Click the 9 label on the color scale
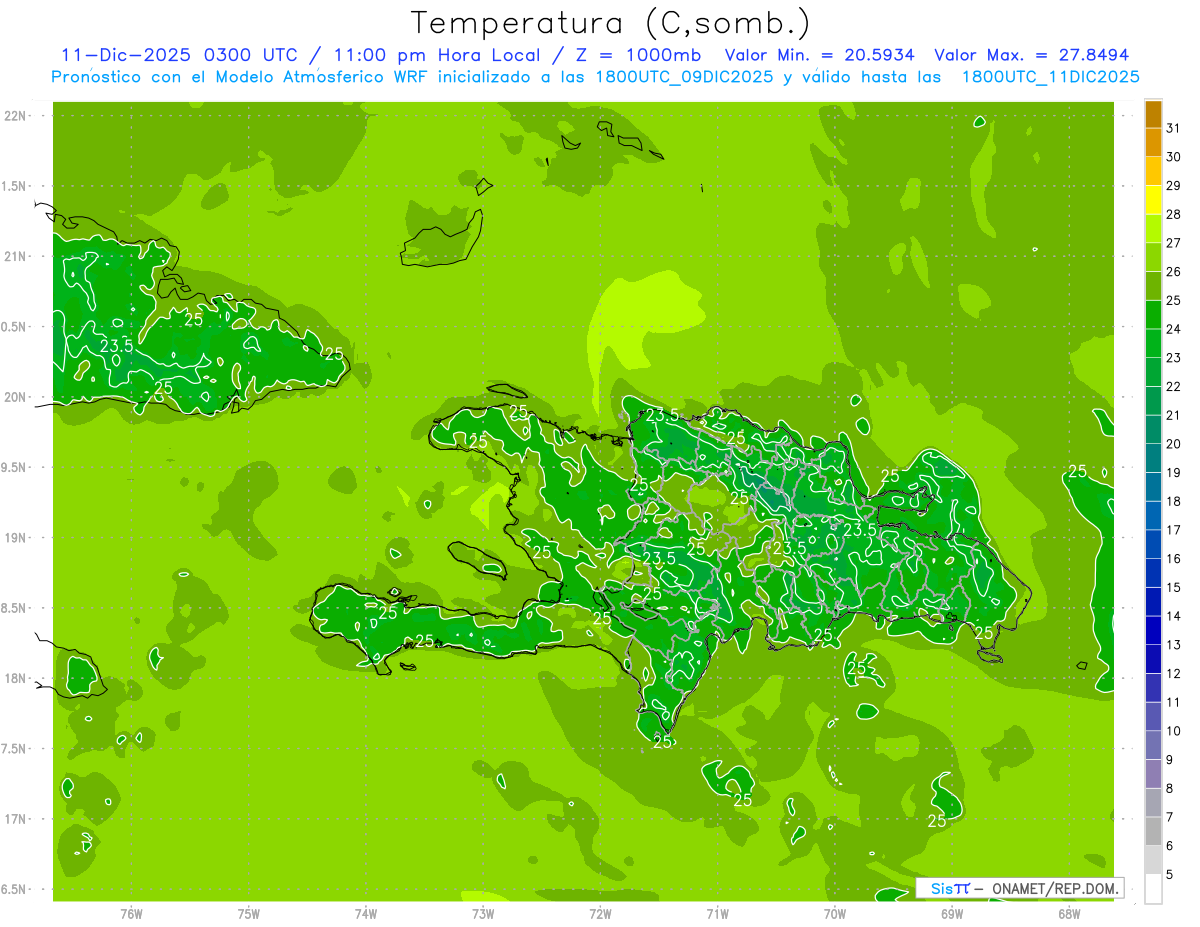This screenshot has width=1200, height=927. tap(1171, 760)
